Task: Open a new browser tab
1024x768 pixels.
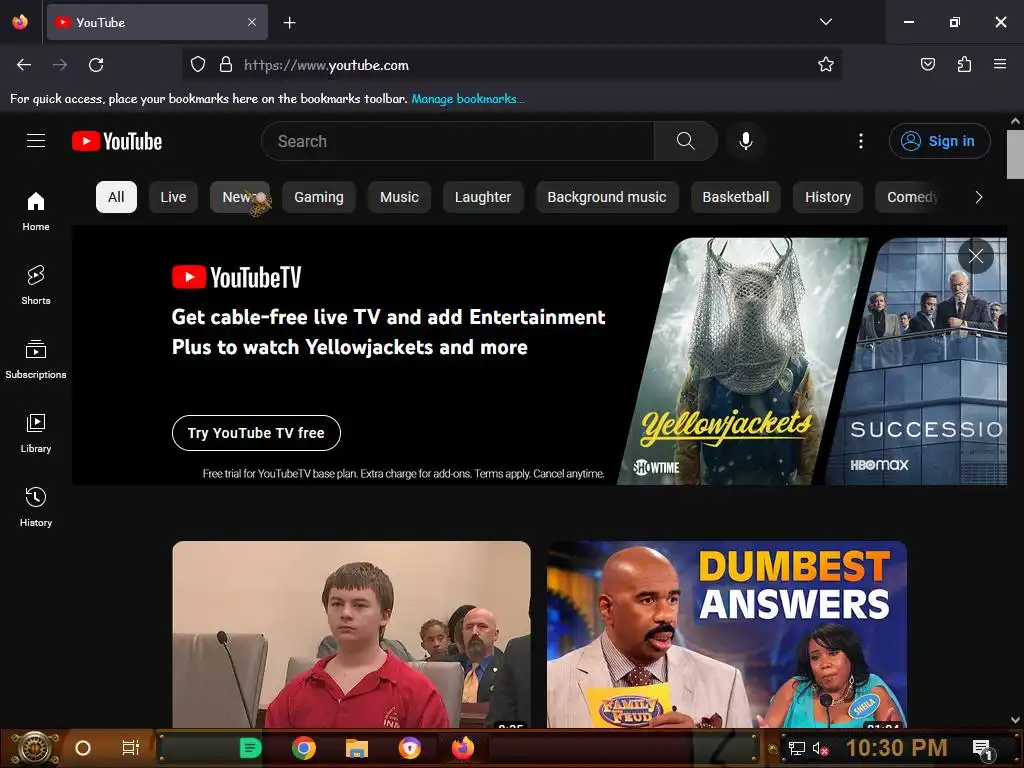Action: click(x=289, y=23)
